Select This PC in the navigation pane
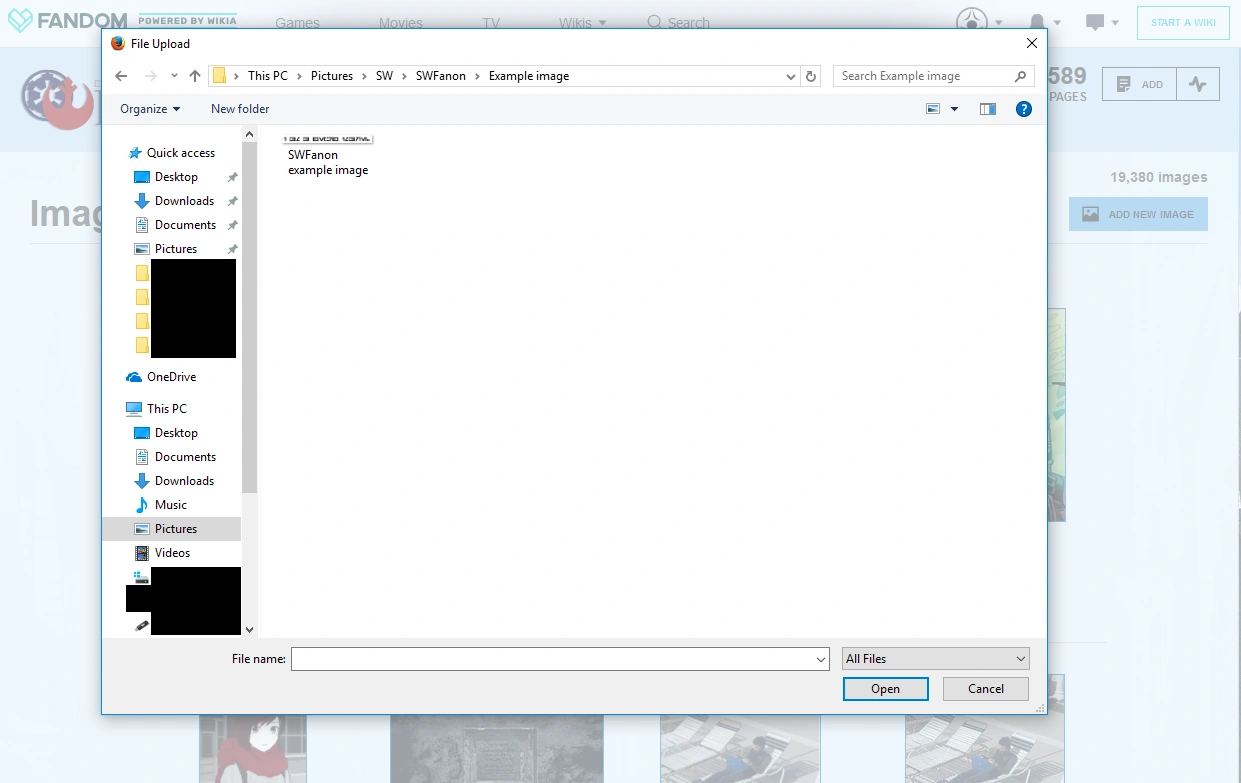This screenshot has height=783, width=1241. tap(156, 409)
